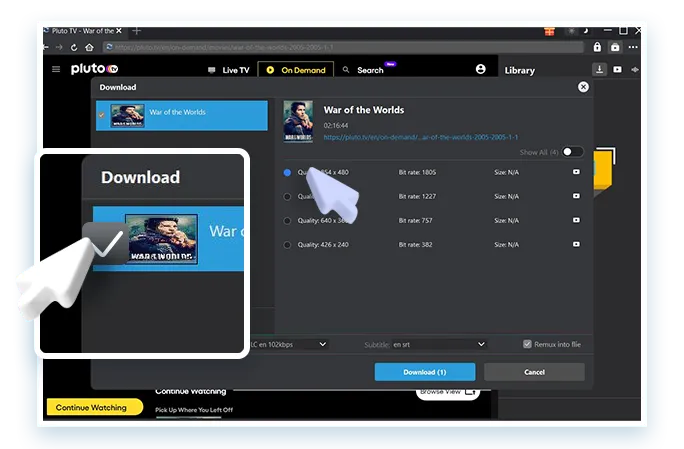Click video icon on the bit rate 1805 row

576,172
